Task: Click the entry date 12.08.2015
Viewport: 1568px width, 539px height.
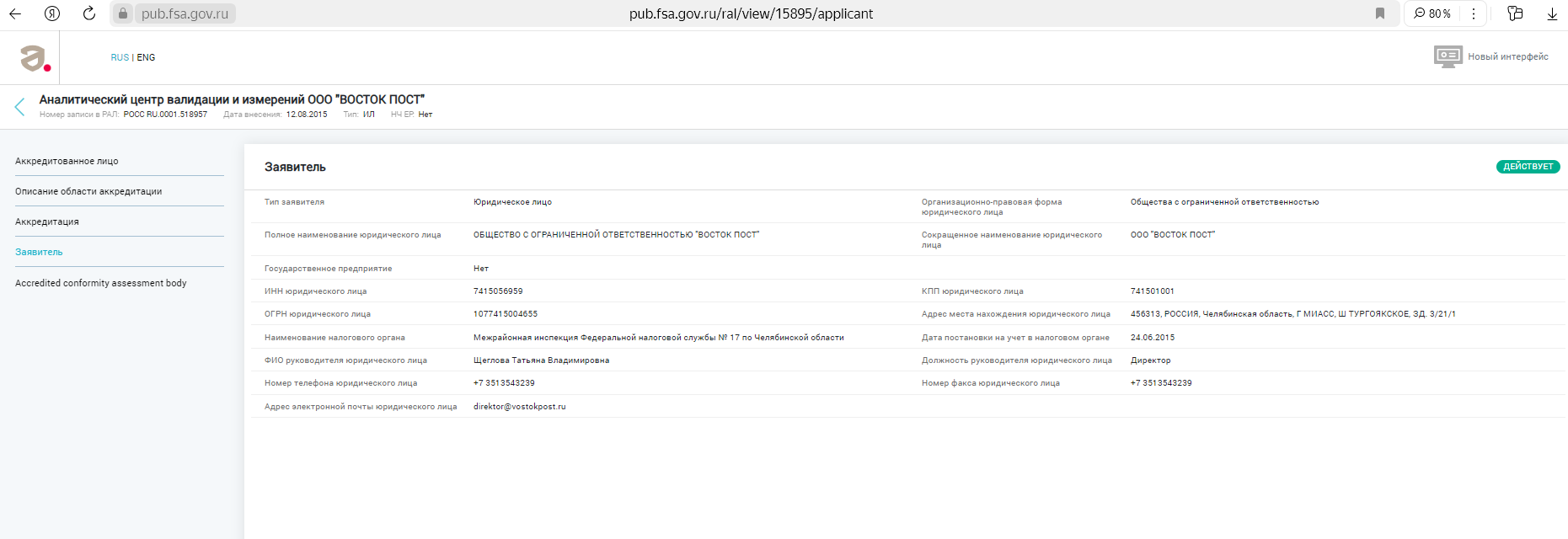Action: pyautogui.click(x=307, y=115)
